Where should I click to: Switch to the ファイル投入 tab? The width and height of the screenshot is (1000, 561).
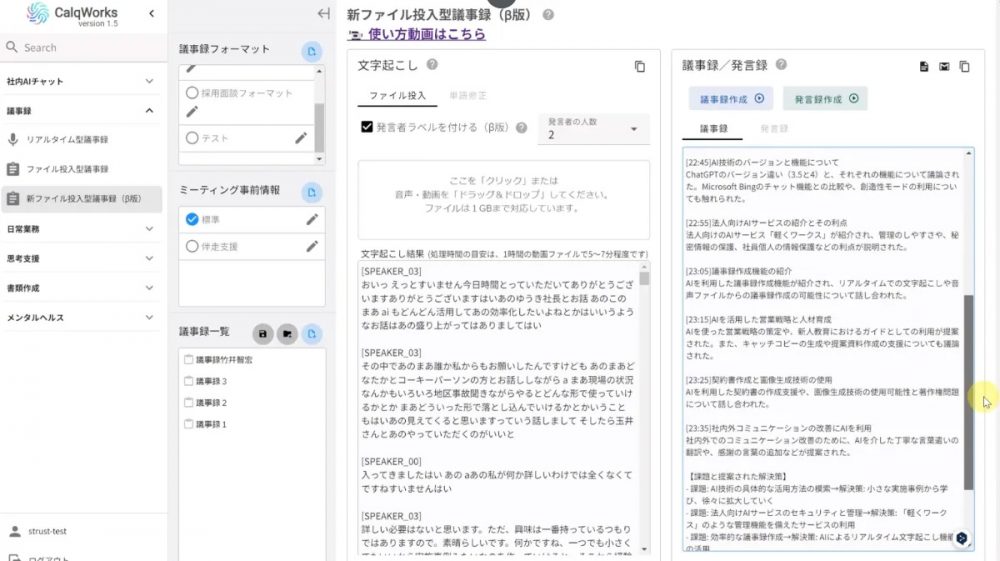tap(397, 96)
